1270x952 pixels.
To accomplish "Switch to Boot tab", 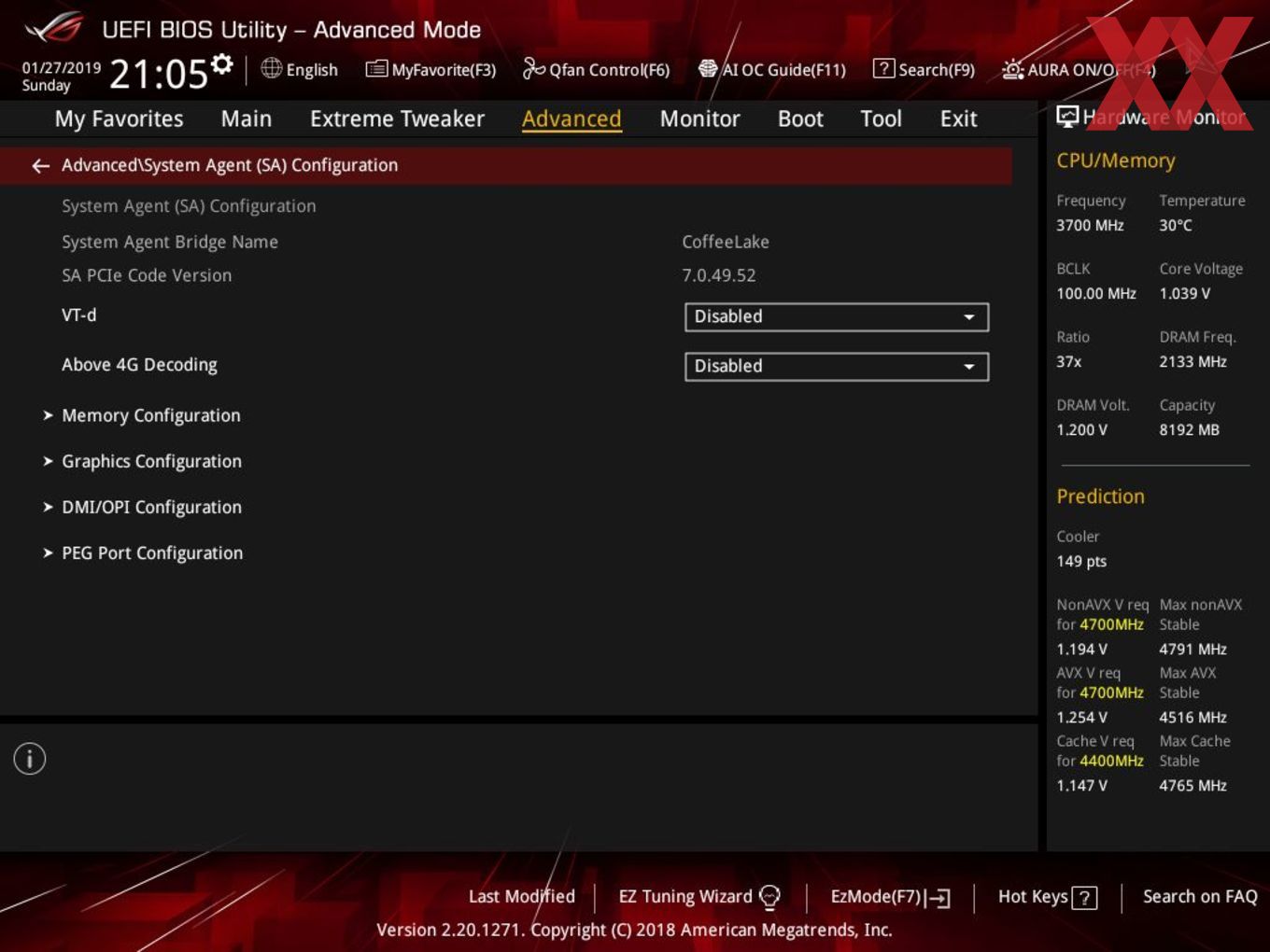I will click(800, 119).
